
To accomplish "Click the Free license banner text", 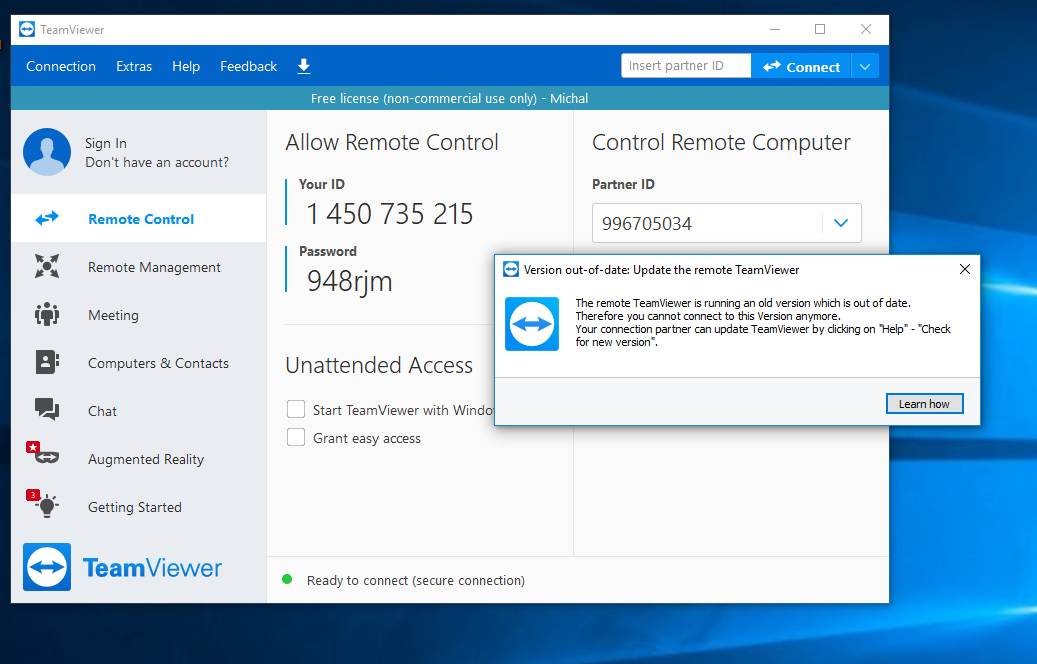I will point(449,99).
